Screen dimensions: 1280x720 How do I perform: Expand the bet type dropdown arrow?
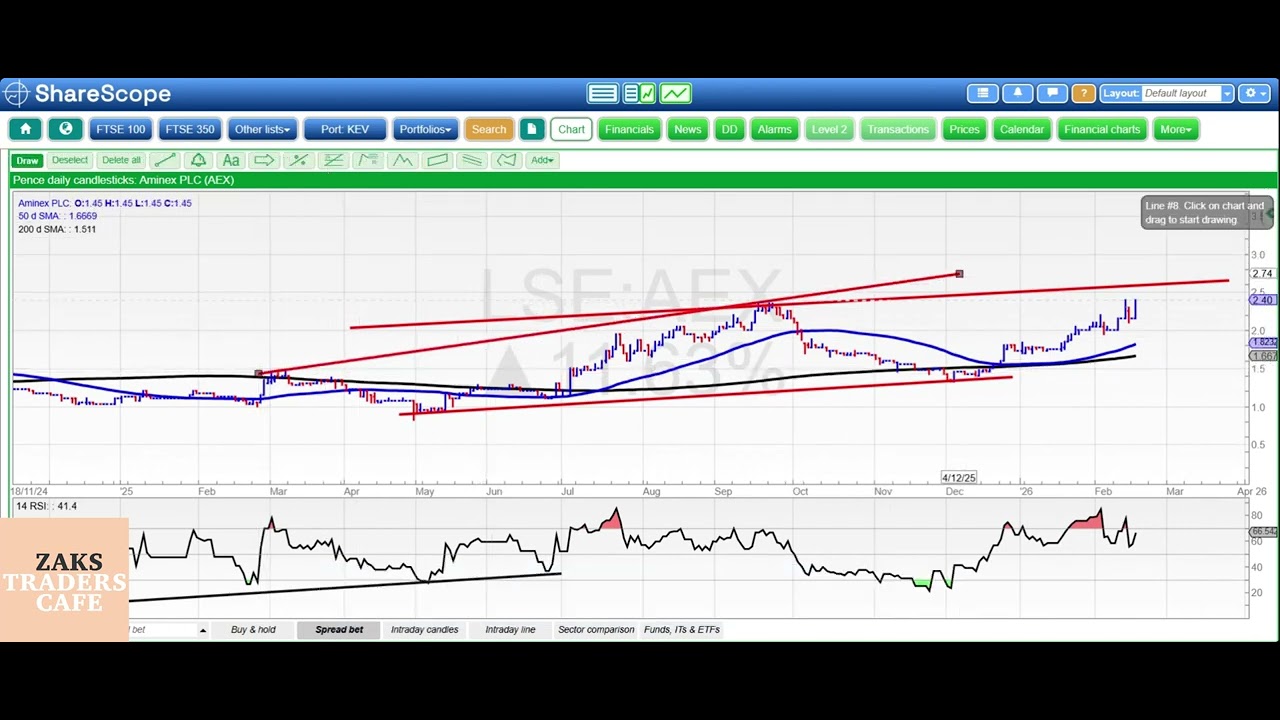tap(202, 630)
